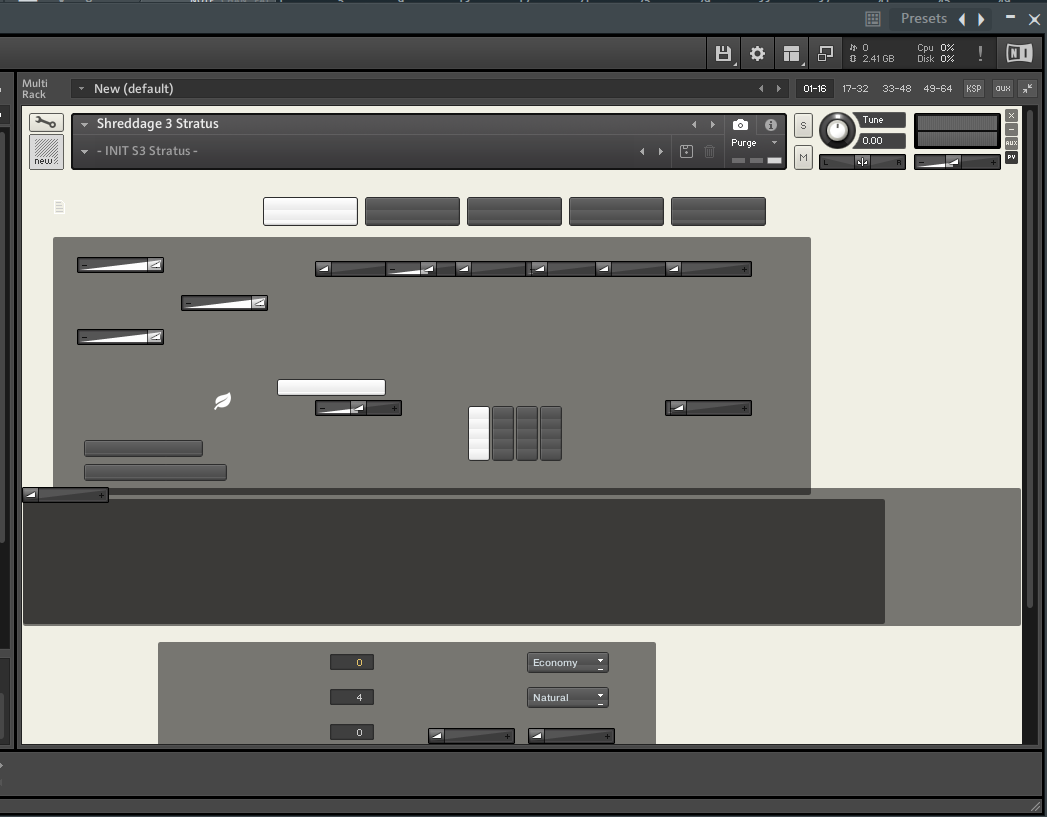
Task: Click the NI logo
Action: pos(1019,53)
